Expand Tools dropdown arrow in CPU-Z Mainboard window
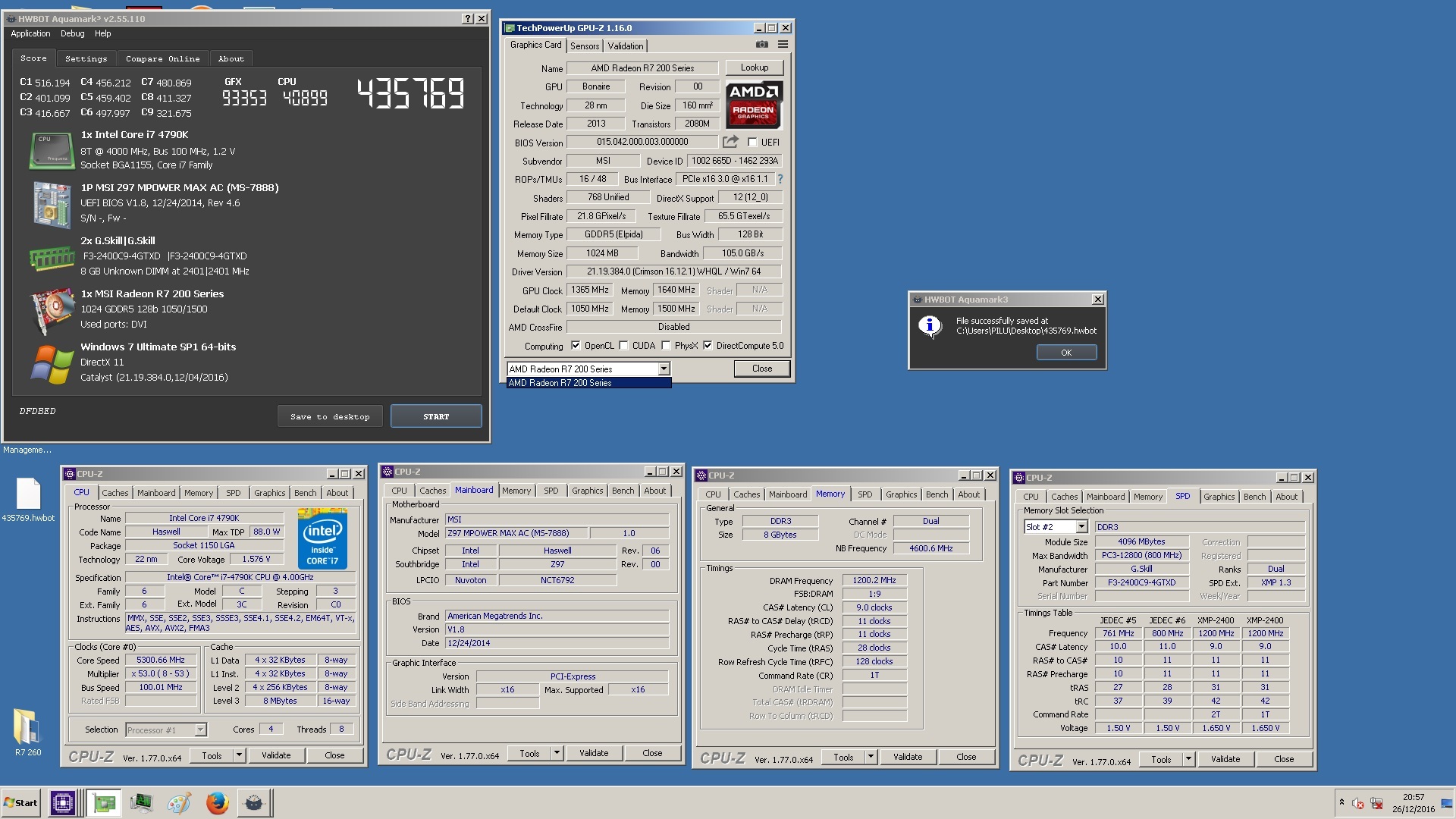The width and height of the screenshot is (1456, 819). click(x=557, y=753)
